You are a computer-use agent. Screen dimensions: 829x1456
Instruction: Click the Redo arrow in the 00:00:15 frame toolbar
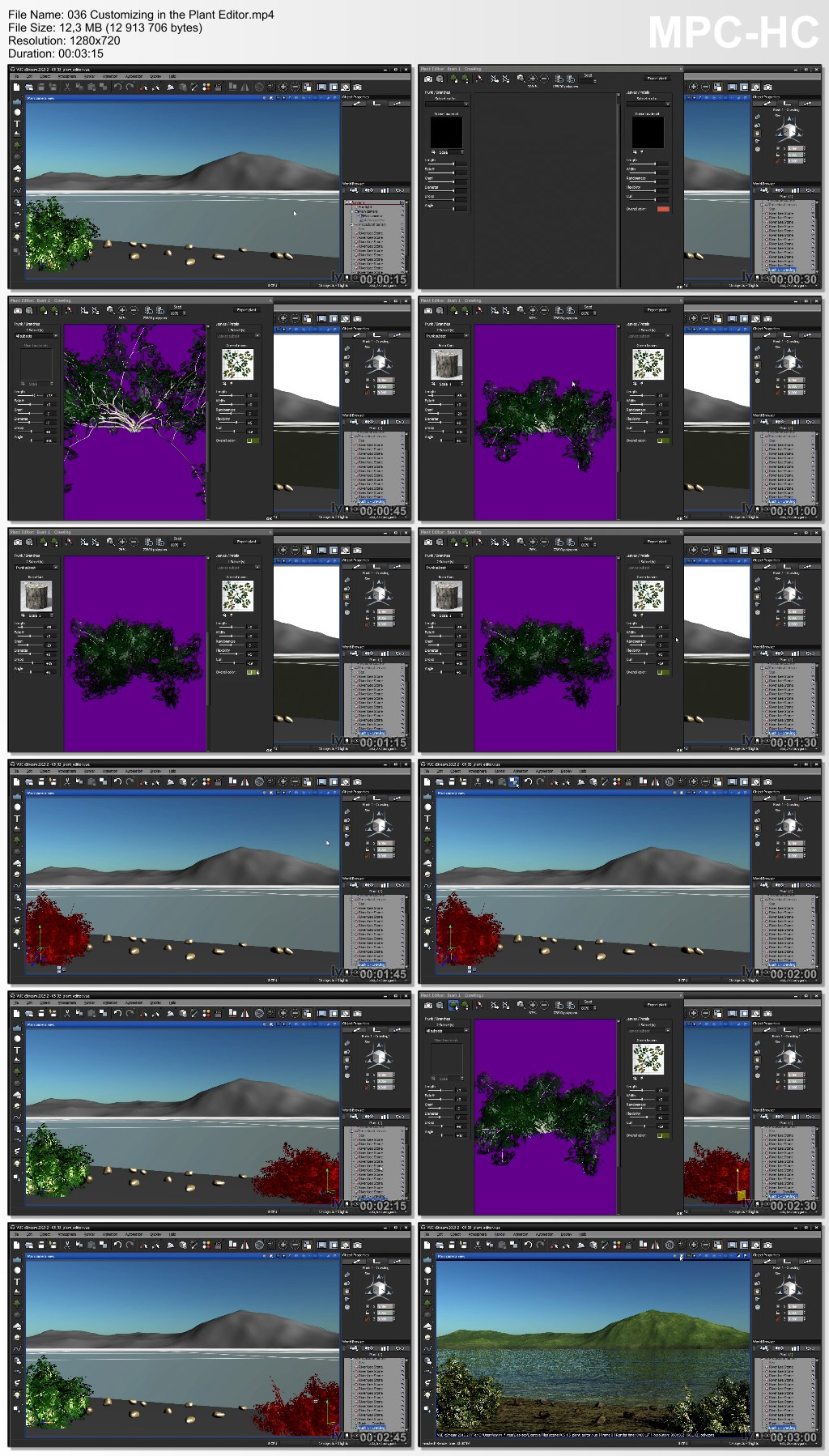130,87
